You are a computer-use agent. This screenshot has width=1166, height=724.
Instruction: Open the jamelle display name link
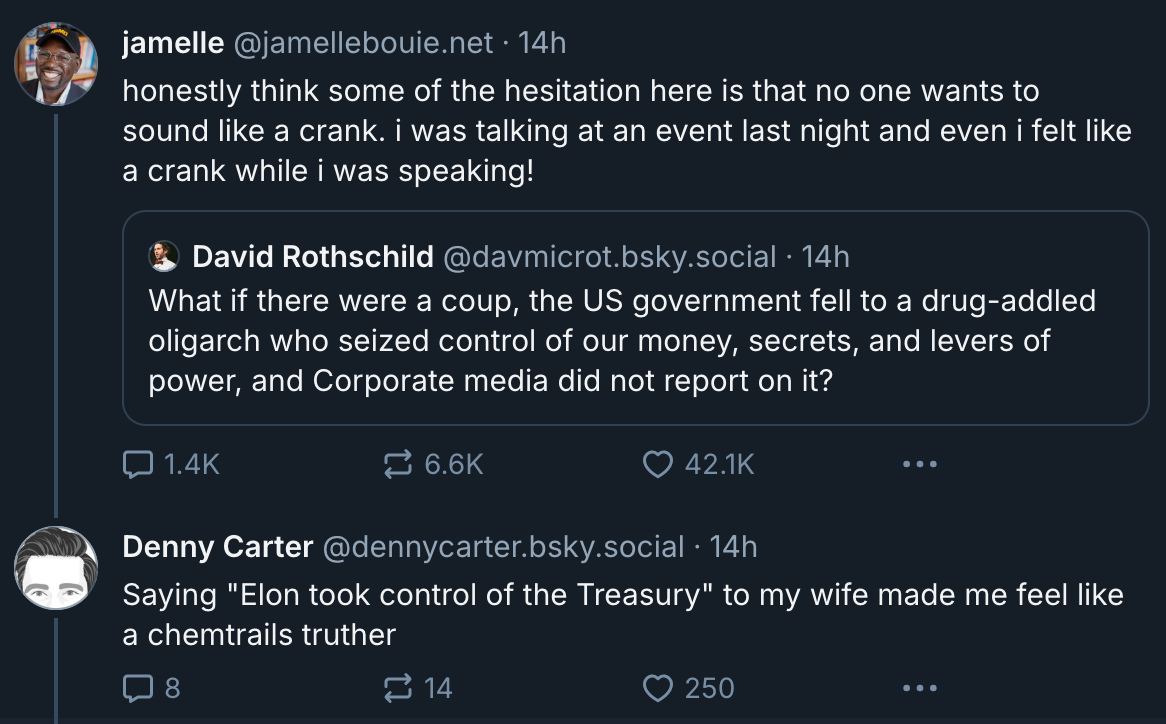tap(172, 43)
